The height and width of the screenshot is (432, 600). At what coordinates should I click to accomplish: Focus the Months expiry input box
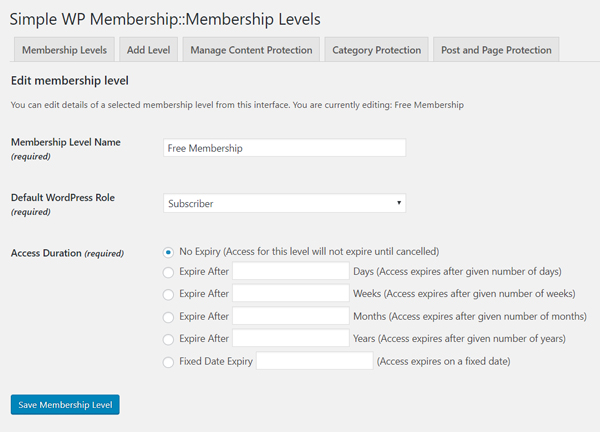291,316
